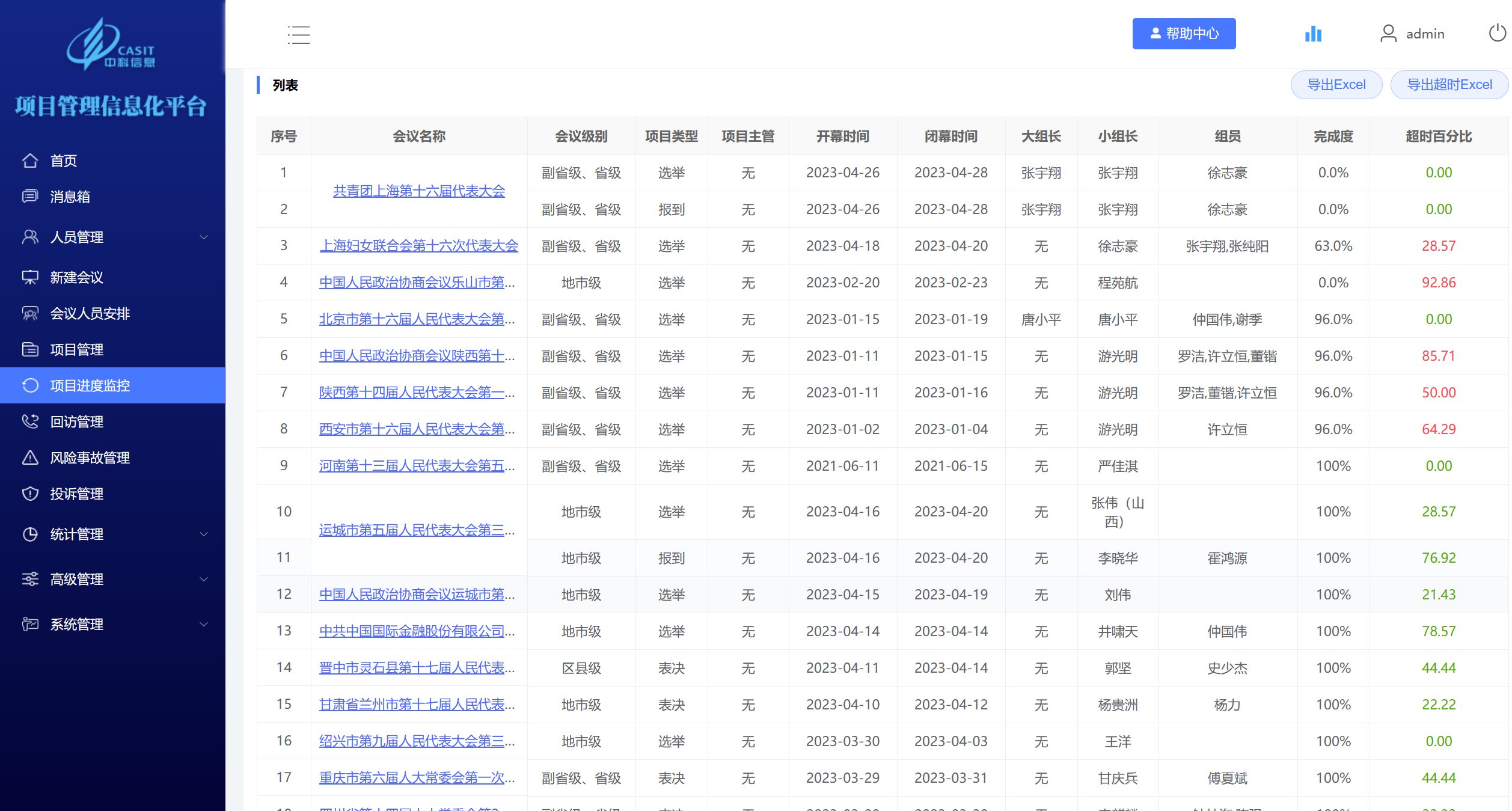Click the admin username text
Screen dimensions: 1512x811
[1425, 34]
